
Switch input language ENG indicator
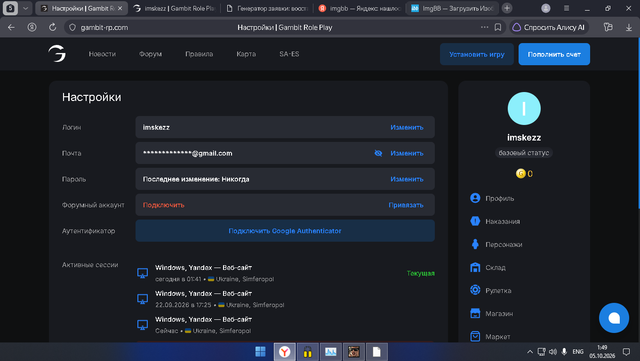pos(578,352)
